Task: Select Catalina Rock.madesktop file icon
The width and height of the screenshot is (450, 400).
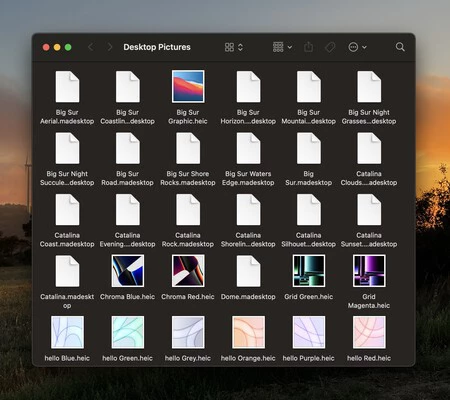Action: tap(188, 210)
